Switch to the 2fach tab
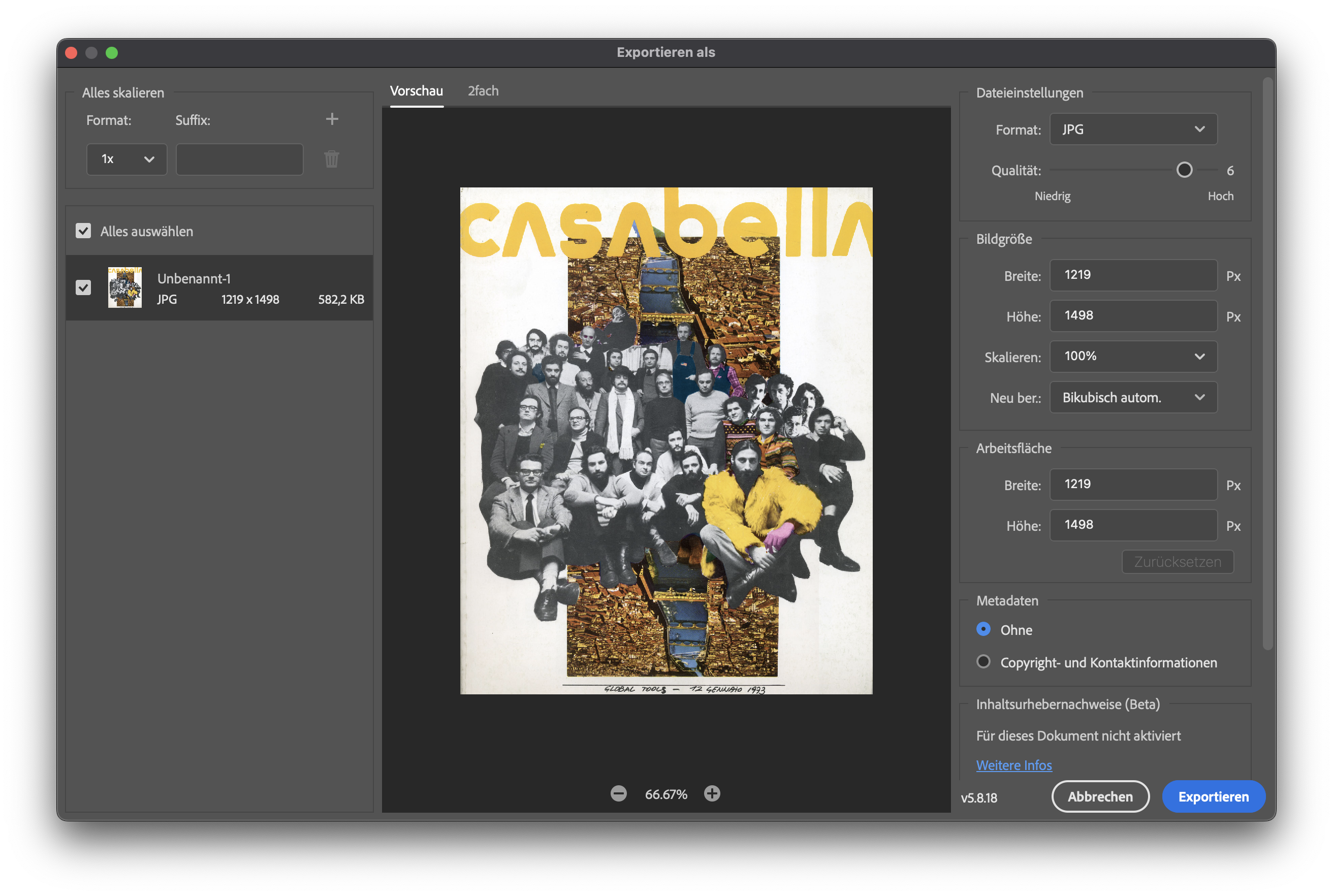The image size is (1333, 896). point(484,91)
